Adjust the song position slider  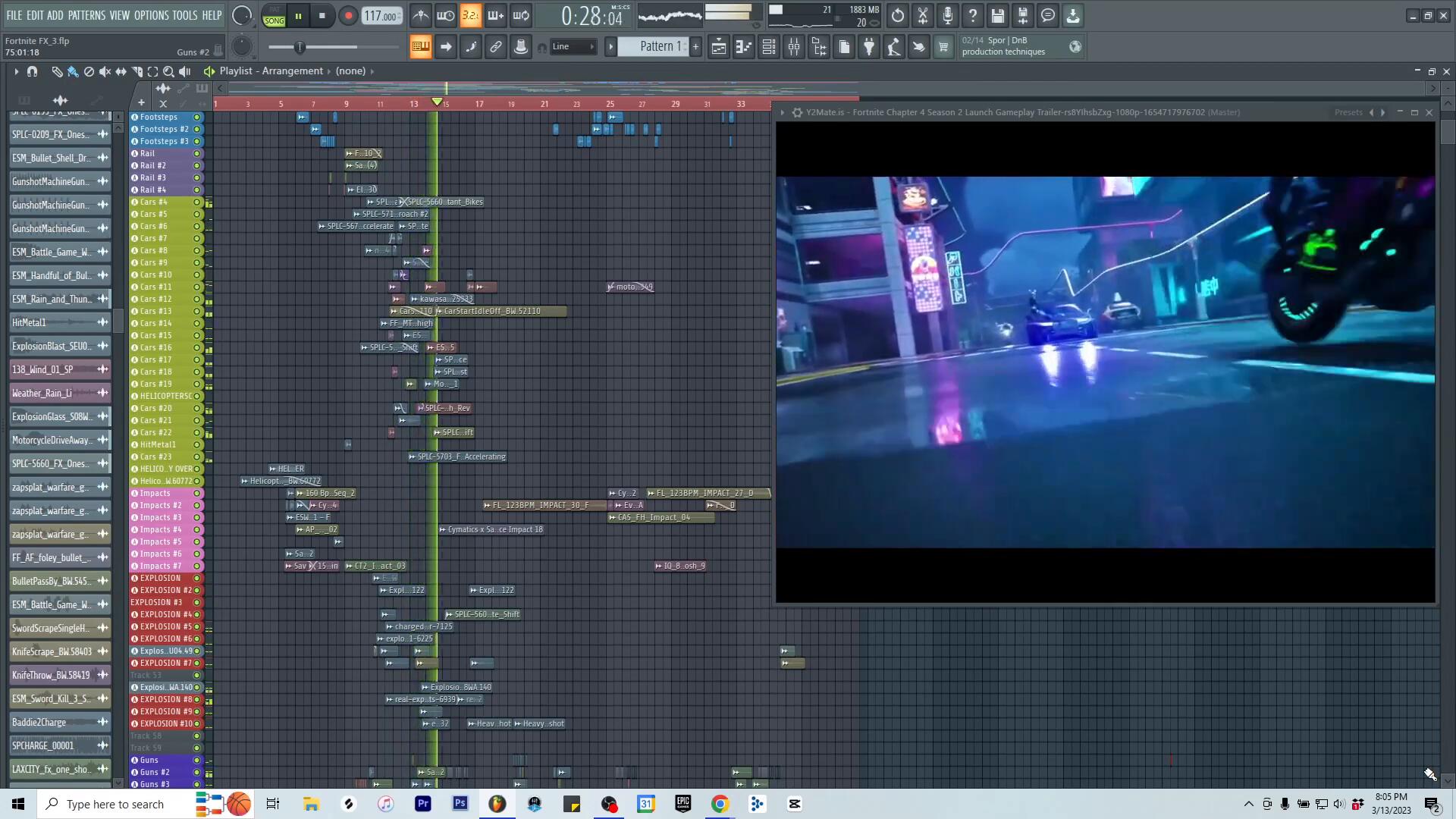click(300, 47)
